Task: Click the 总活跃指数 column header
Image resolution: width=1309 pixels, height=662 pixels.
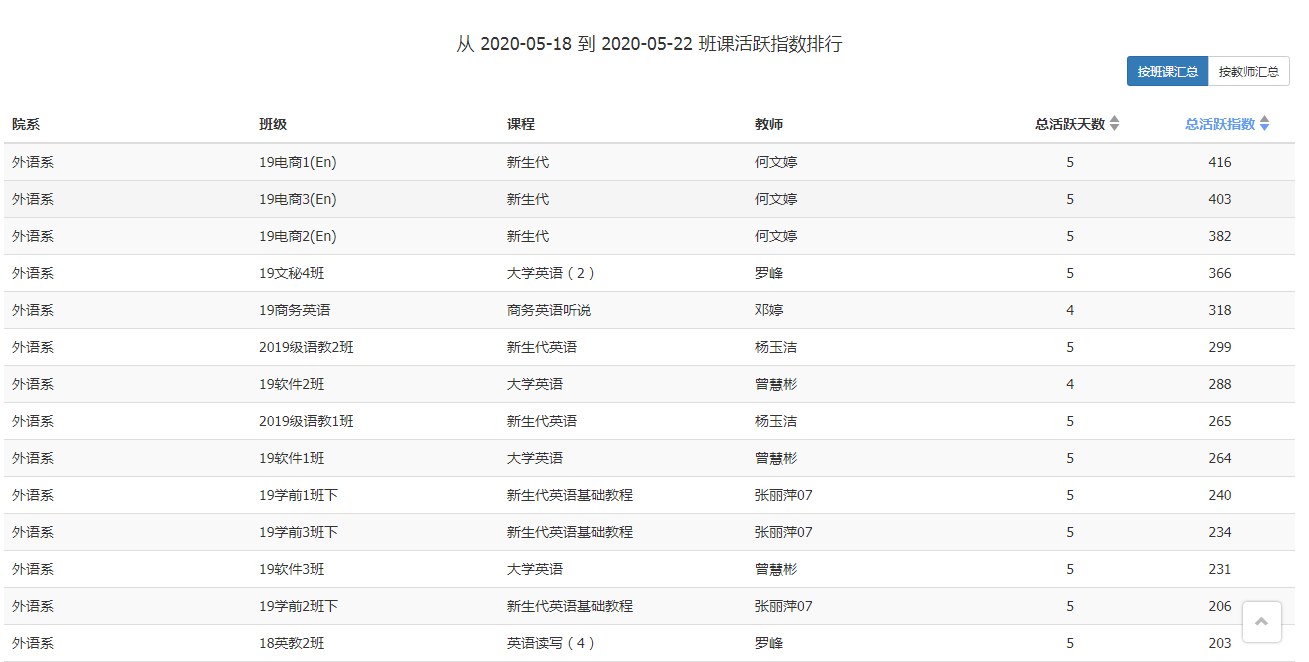Action: point(1220,124)
